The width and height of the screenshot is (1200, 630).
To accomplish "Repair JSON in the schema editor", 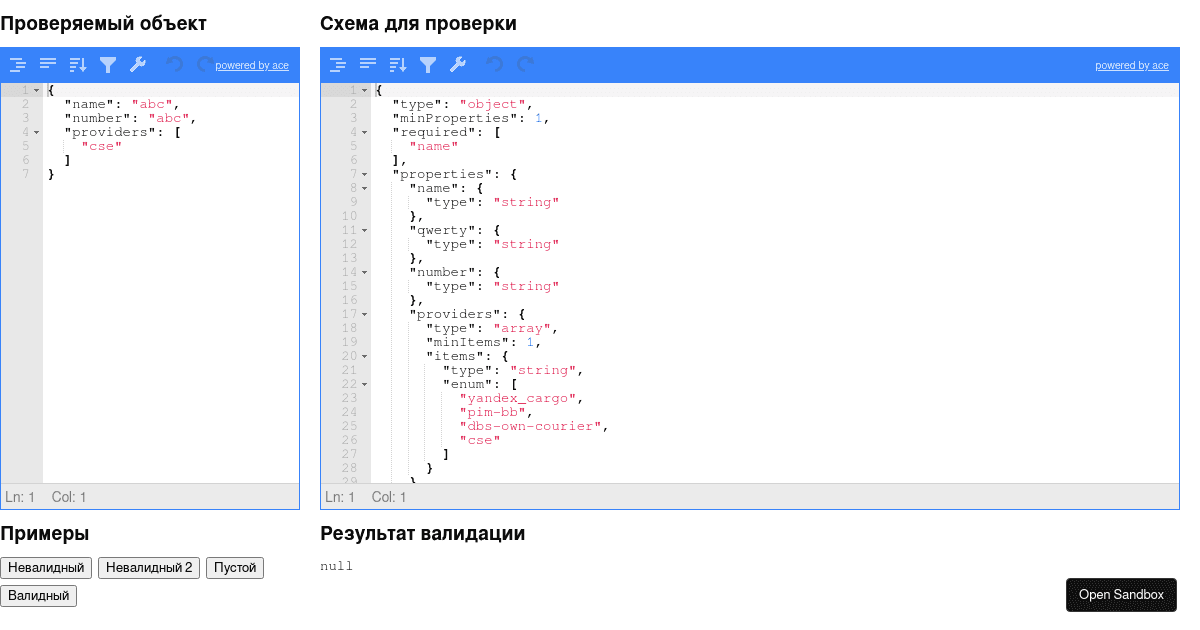I will coord(458,65).
